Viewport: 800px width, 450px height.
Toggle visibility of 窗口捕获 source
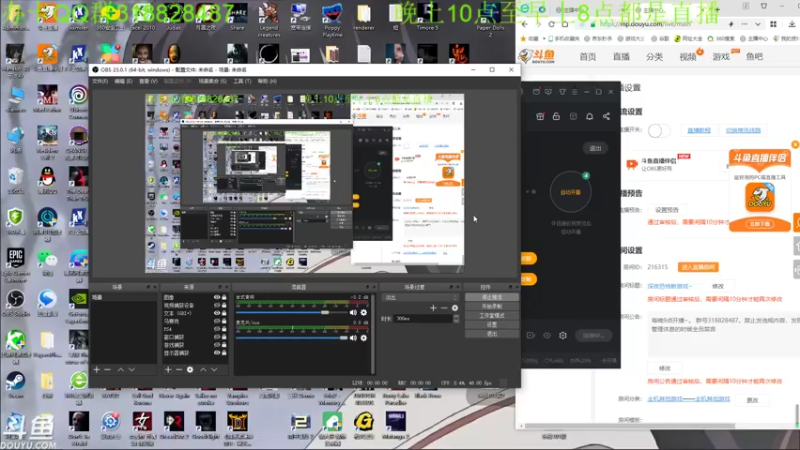[217, 337]
